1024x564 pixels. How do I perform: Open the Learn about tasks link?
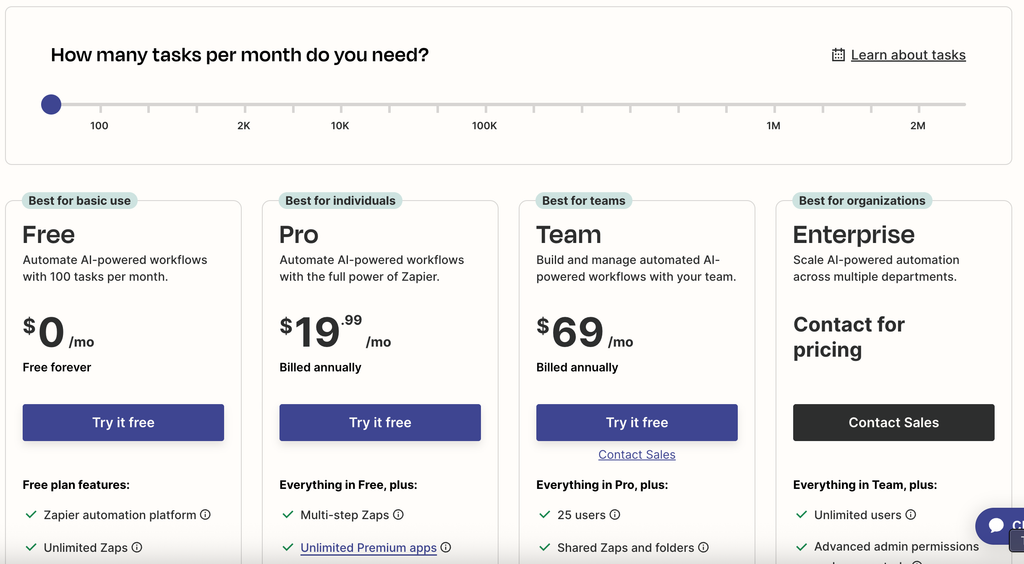pyautogui.click(x=908, y=55)
